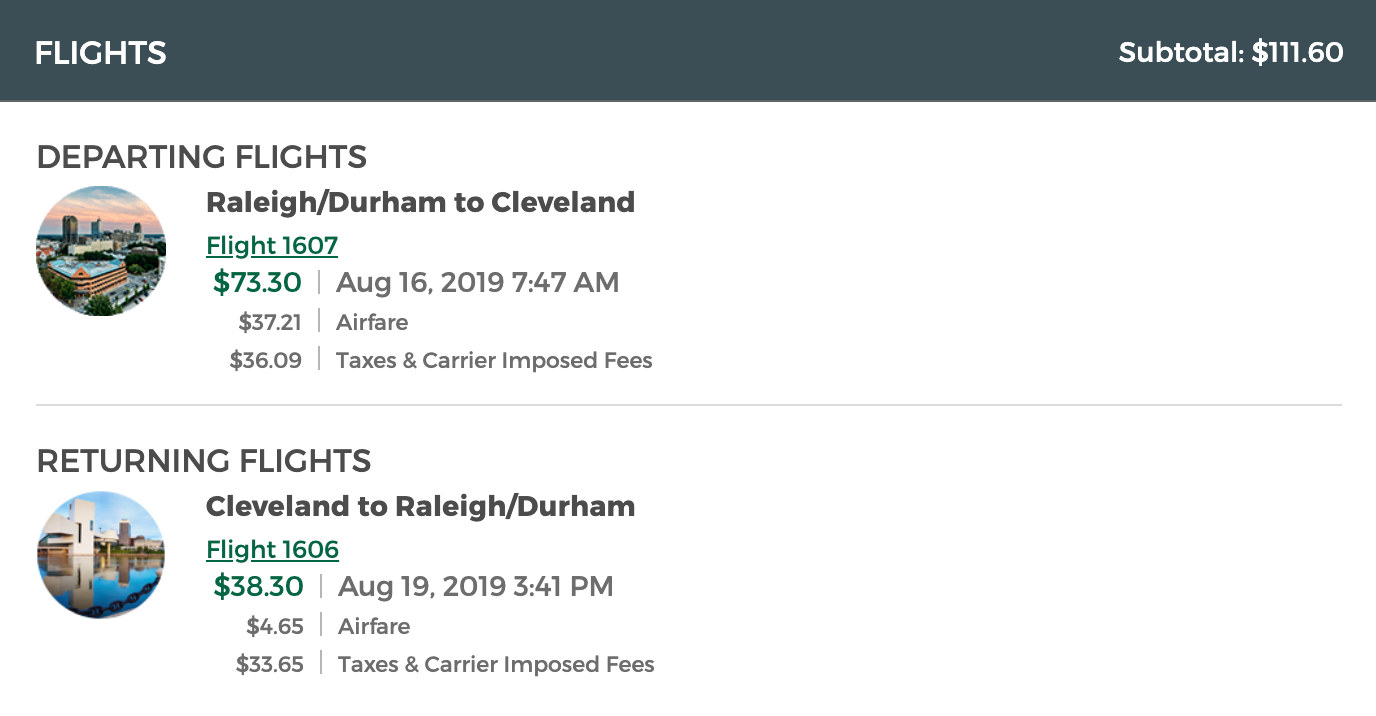Click the $73.30 departing flight price
Viewport: 1376px width, 716px height.
[257, 282]
